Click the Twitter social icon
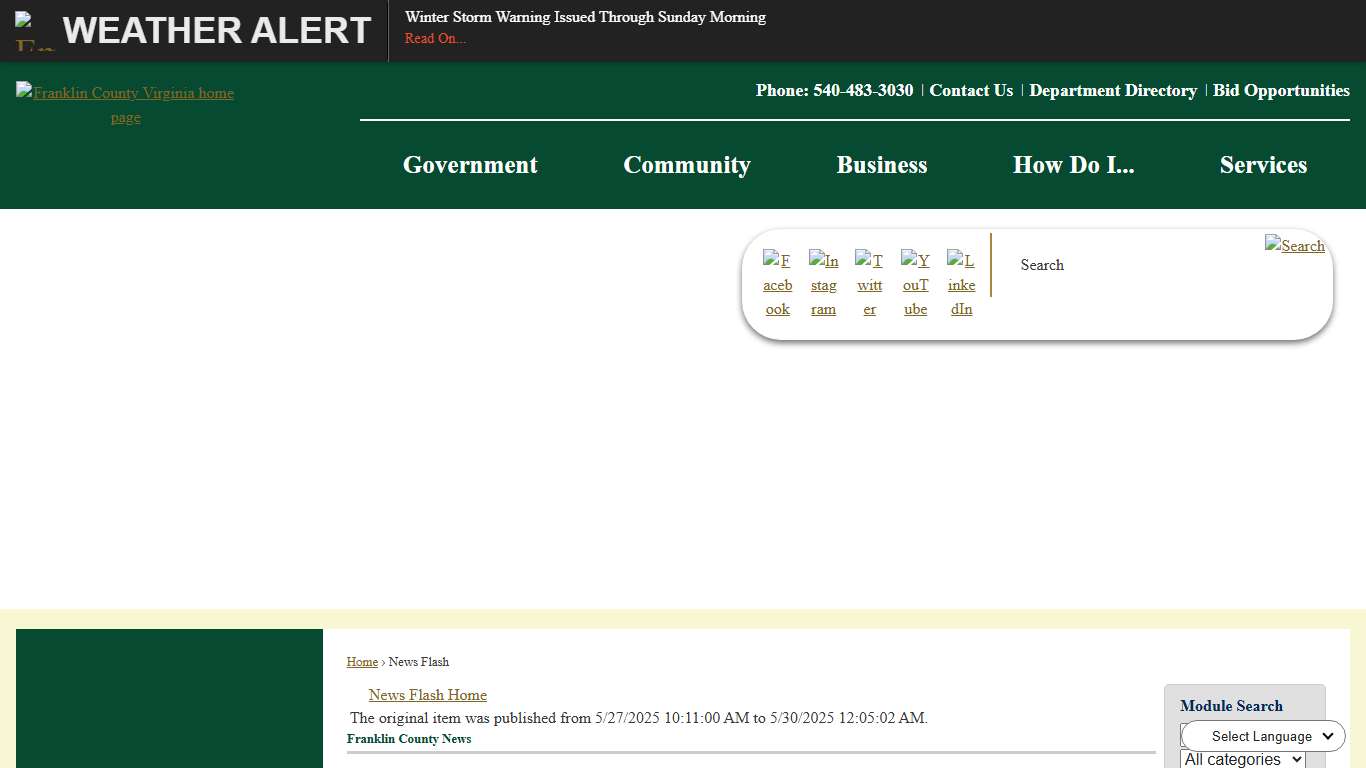 coord(869,284)
